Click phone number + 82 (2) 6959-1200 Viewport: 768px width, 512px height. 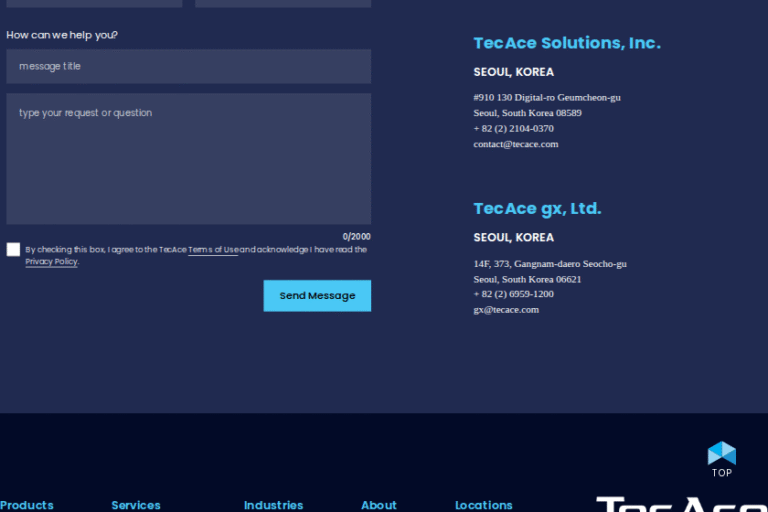(513, 294)
